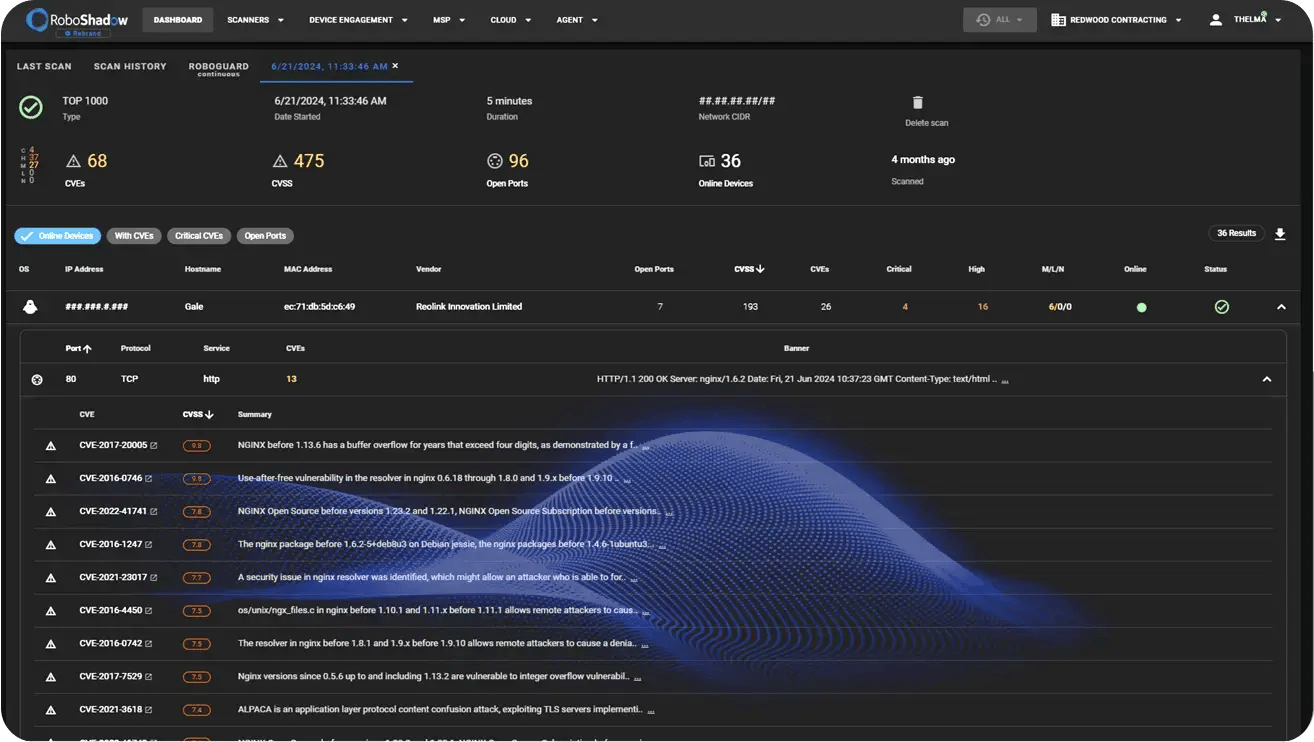Click the Dashboard navigation button
Screen dimensions: 1314x742
178,20
